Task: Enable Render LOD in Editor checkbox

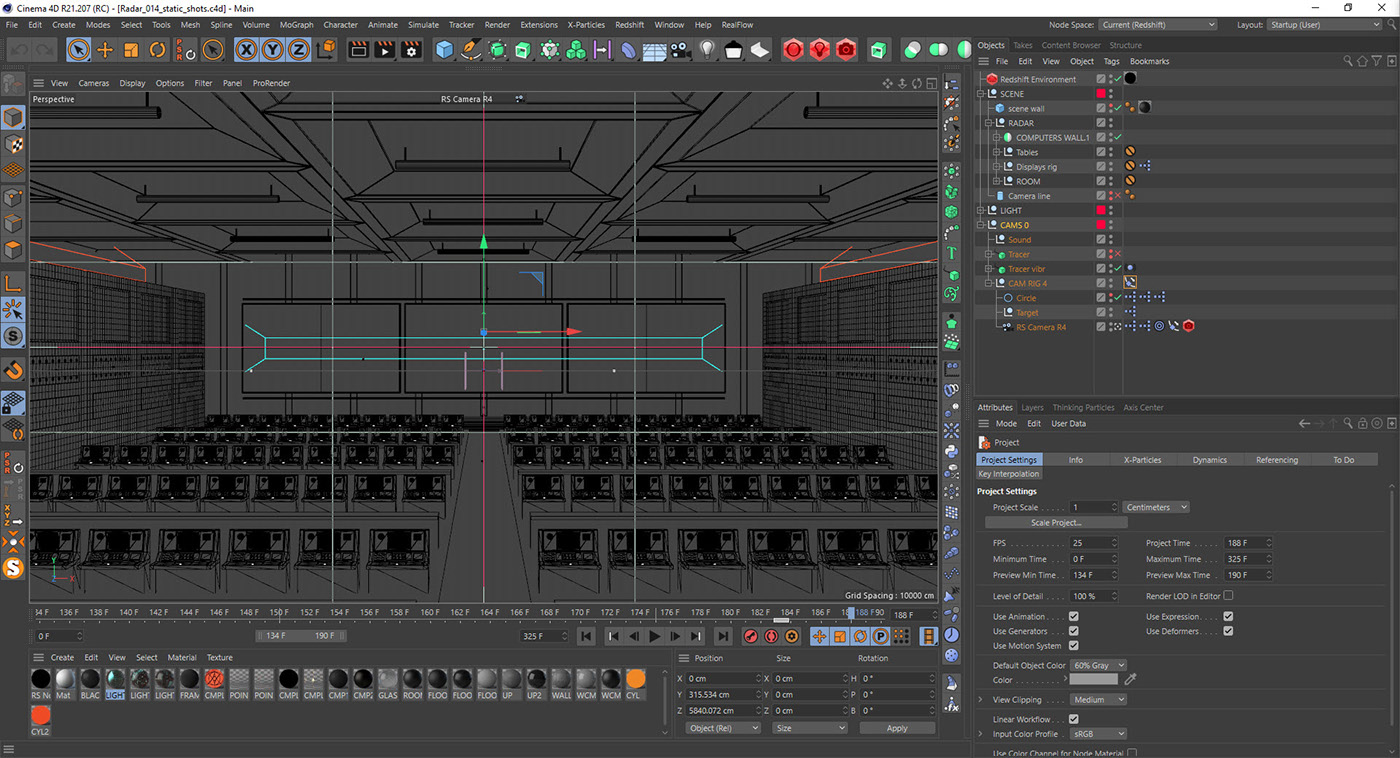Action: coord(1228,596)
